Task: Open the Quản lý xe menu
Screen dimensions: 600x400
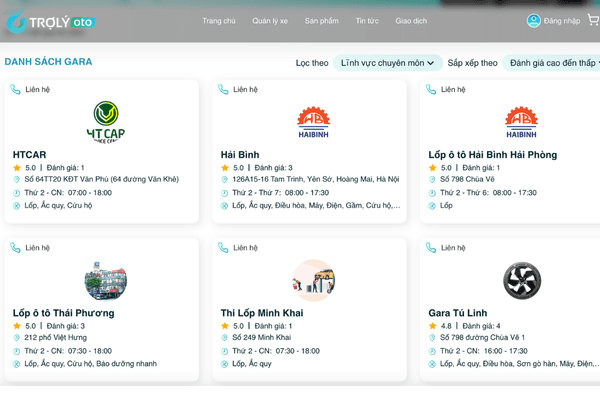Action: coord(270,21)
